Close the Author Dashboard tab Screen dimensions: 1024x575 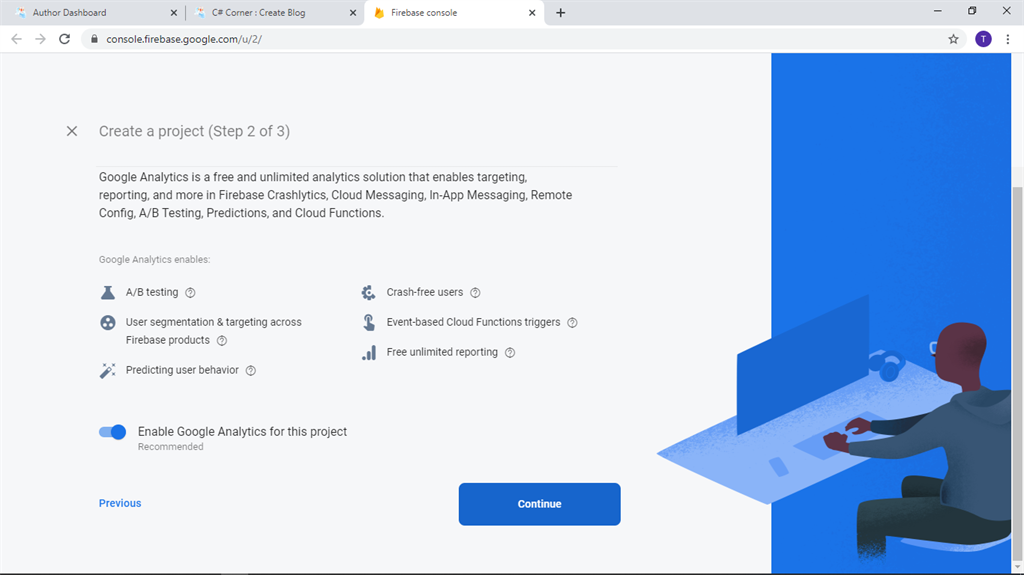click(x=174, y=12)
